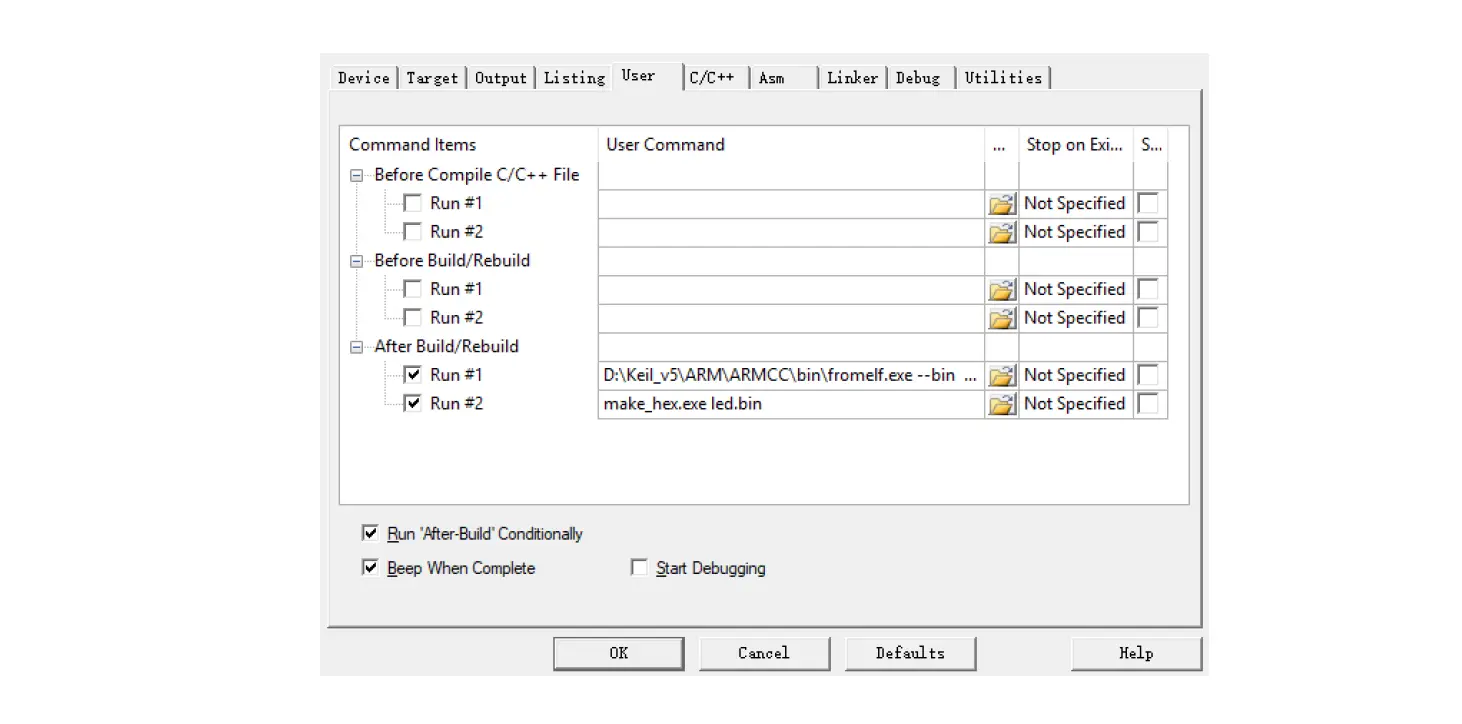The width and height of the screenshot is (1462, 724).
Task: Open file browser for After Build Run #2 command
Action: click(x=1002, y=404)
